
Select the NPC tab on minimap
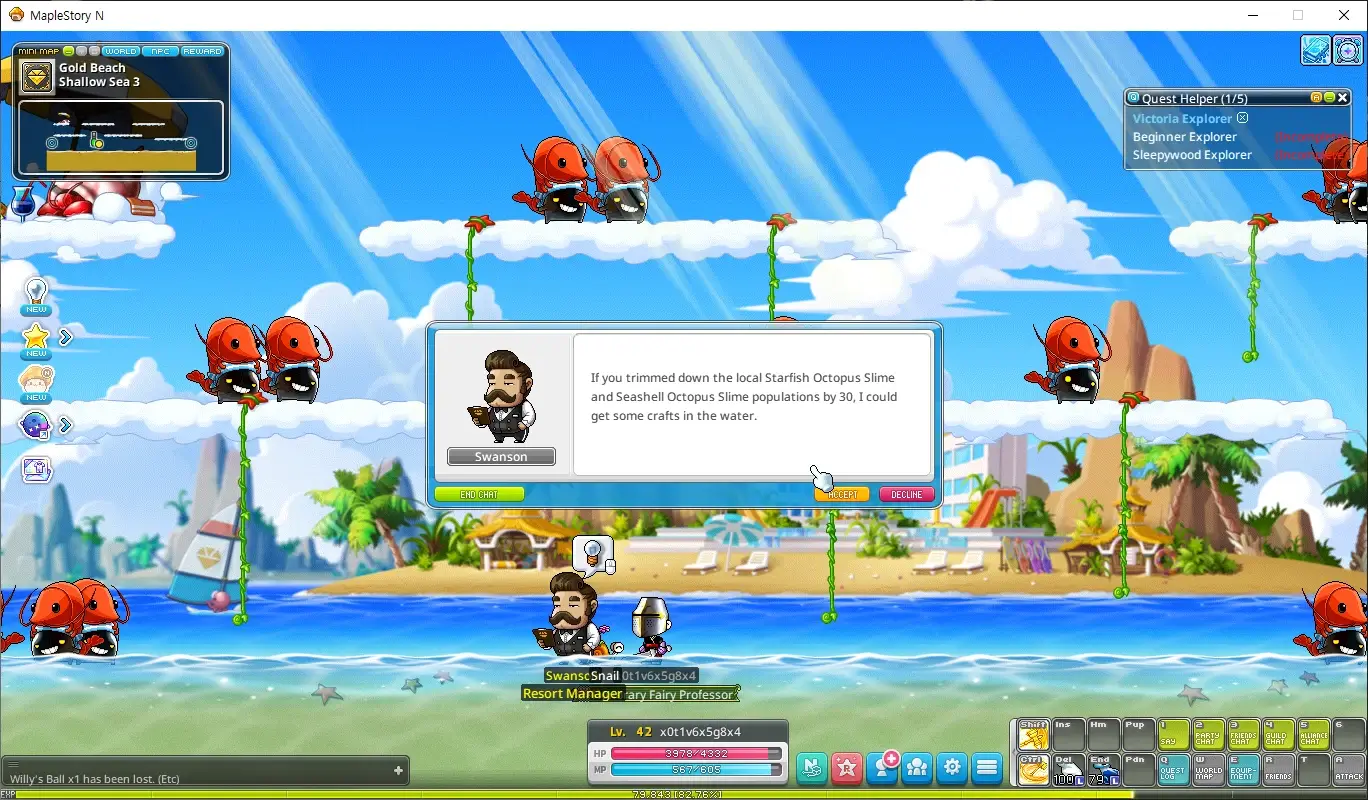pos(159,51)
